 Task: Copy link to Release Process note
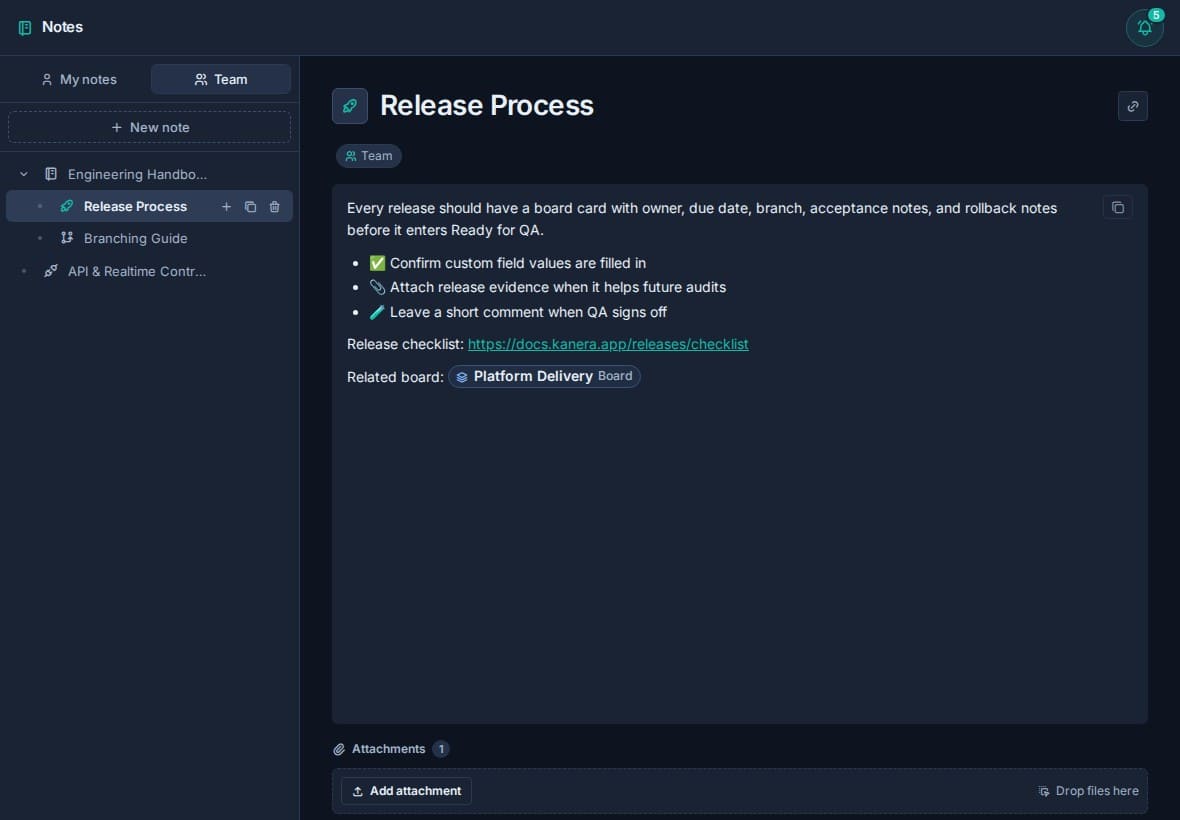(x=1132, y=106)
